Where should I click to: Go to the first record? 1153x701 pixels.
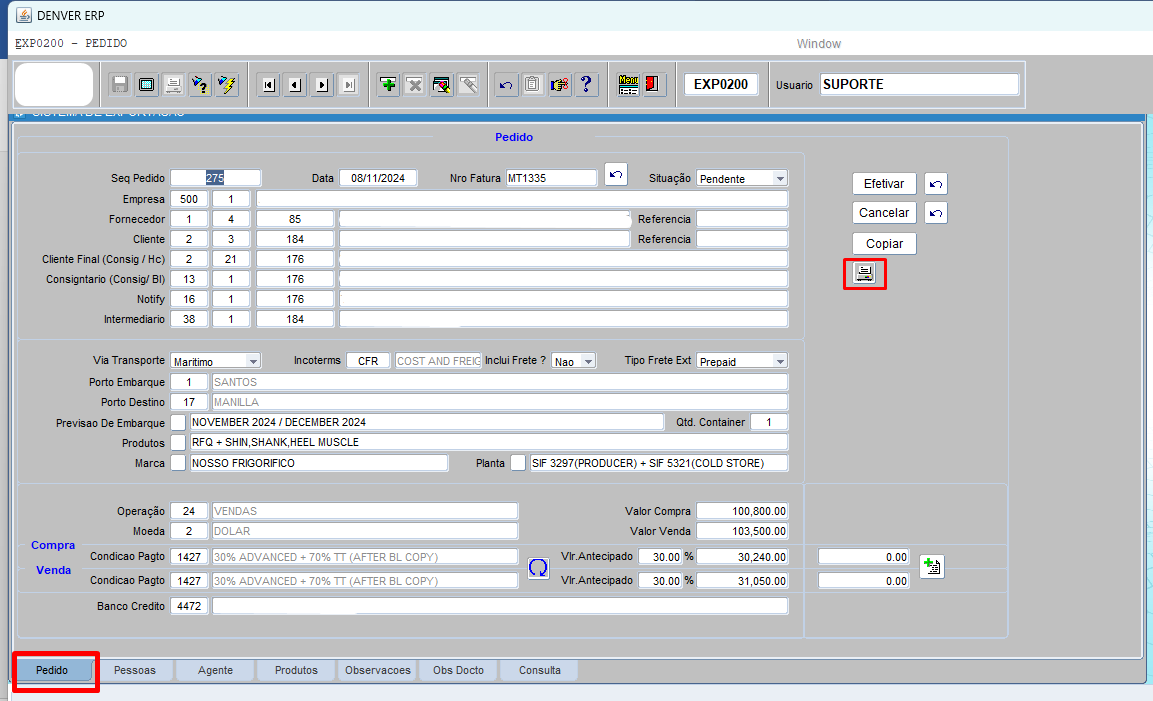pyautogui.click(x=268, y=85)
